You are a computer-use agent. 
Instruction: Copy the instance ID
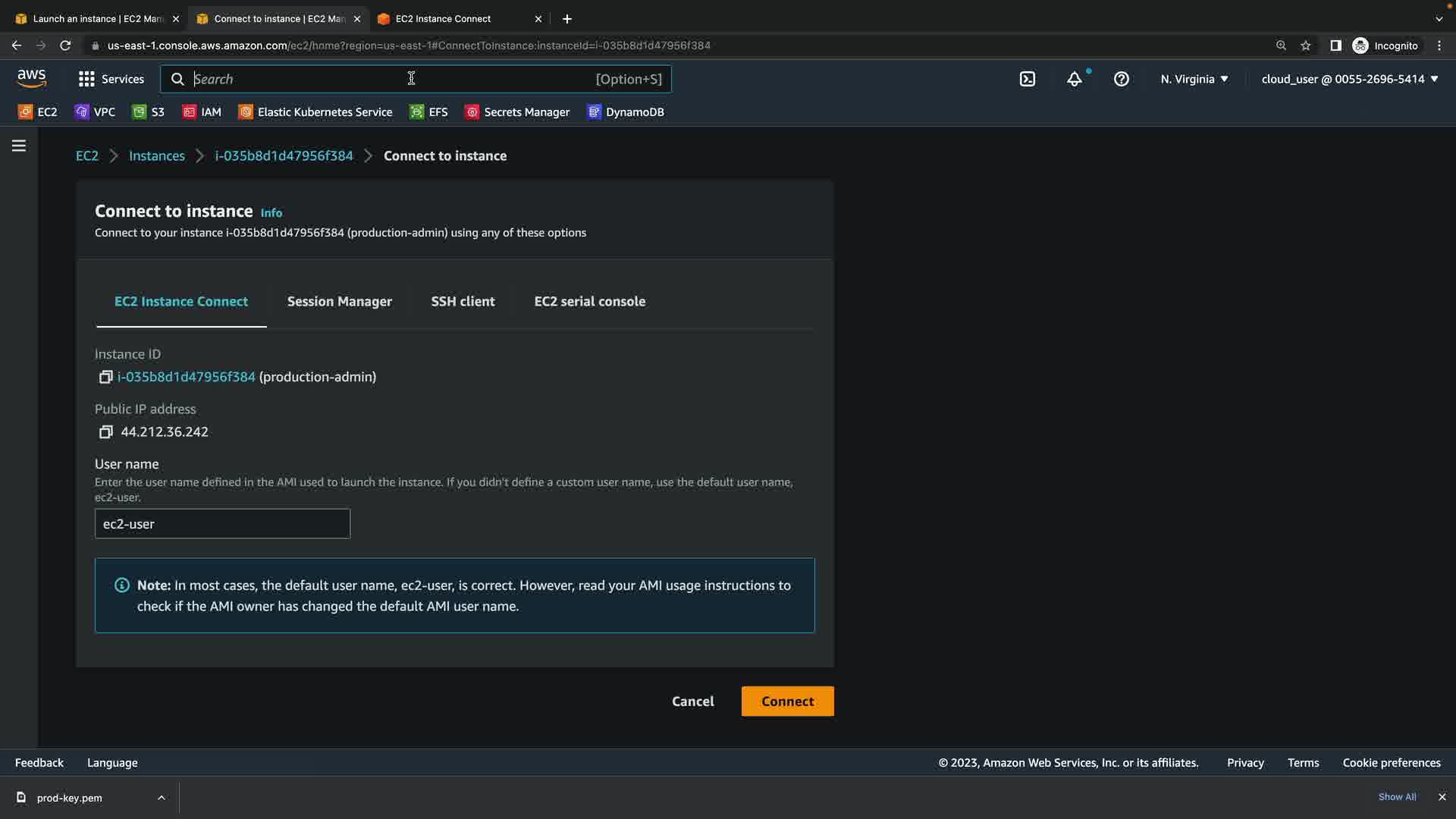[105, 377]
